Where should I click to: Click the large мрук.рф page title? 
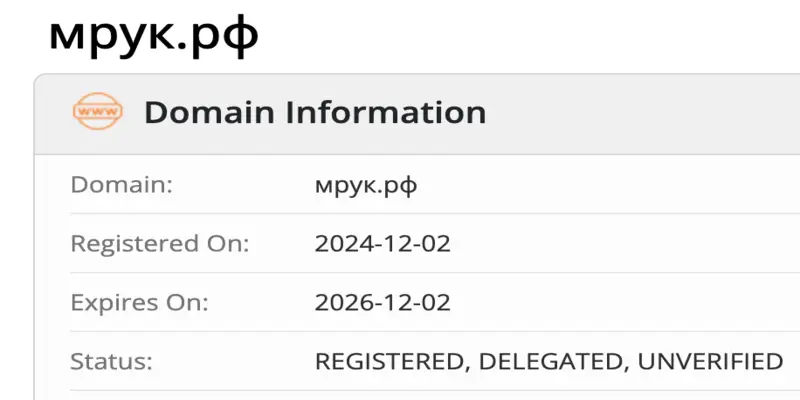click(154, 34)
